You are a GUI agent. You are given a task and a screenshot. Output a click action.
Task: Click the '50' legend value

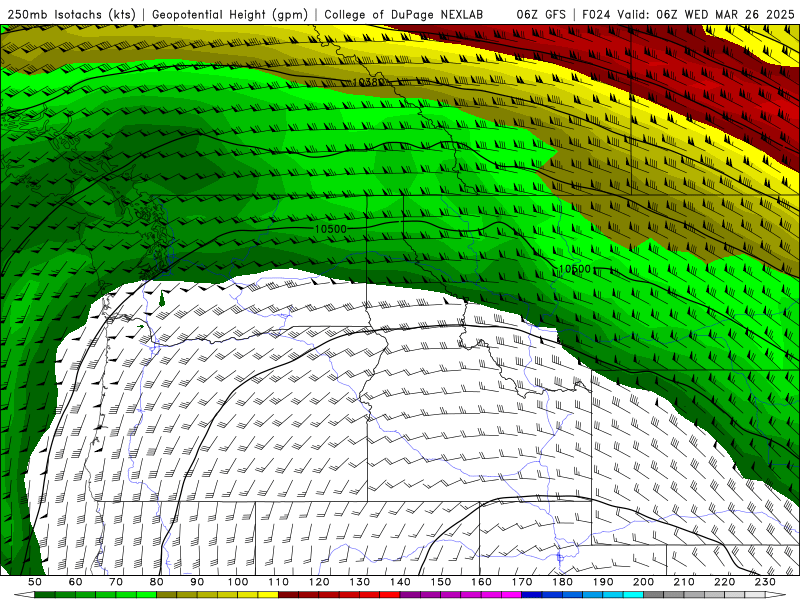tap(35, 582)
